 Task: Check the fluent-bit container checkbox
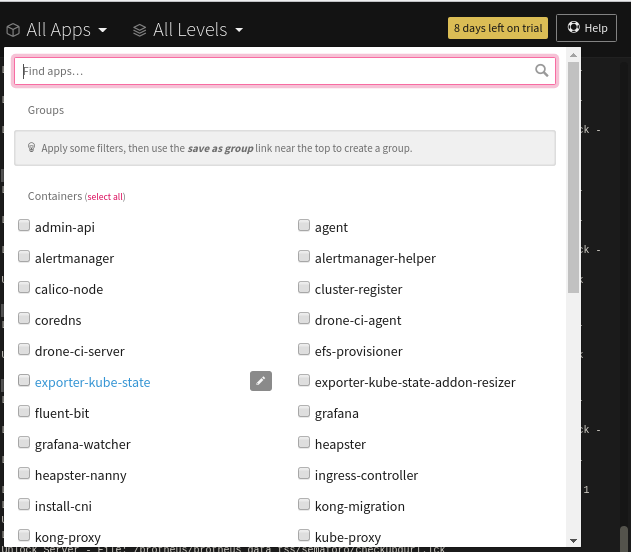pos(24,412)
